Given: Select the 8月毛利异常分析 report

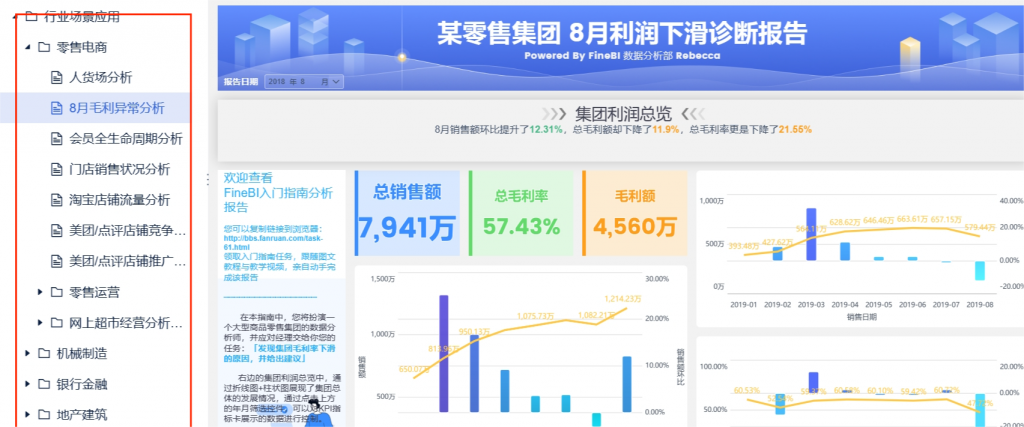Looking at the screenshot, I should pyautogui.click(x=117, y=108).
